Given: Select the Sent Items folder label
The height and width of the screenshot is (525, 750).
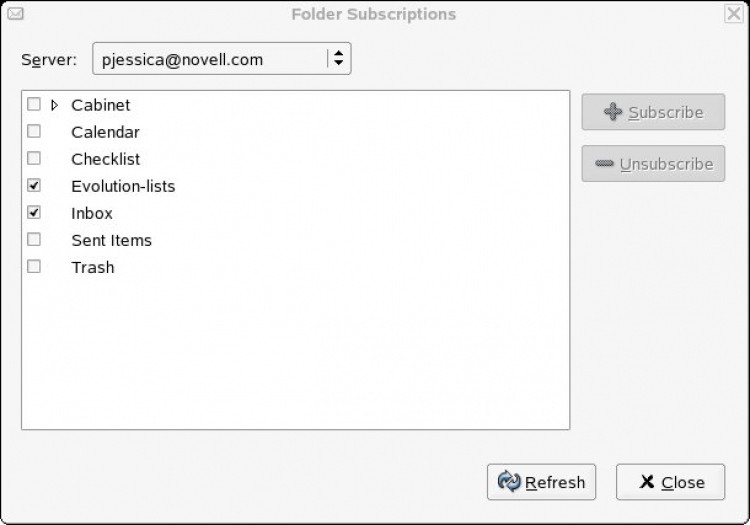Looking at the screenshot, I should [111, 240].
